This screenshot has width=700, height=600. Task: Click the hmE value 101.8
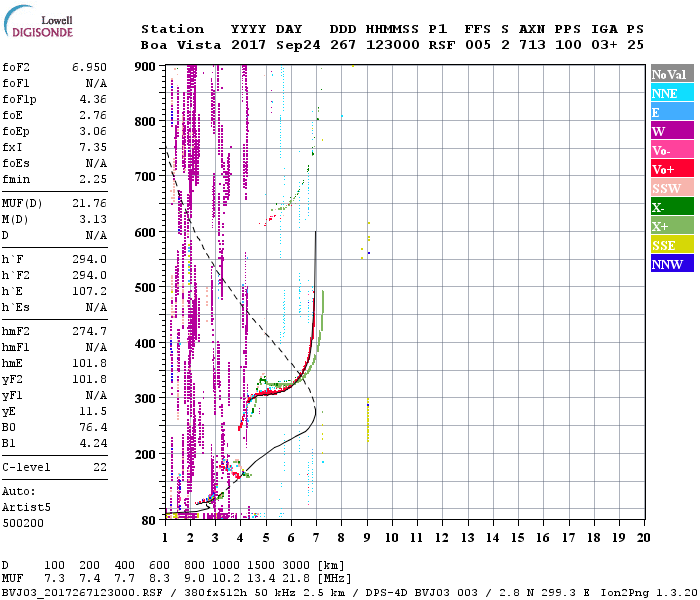90,363
